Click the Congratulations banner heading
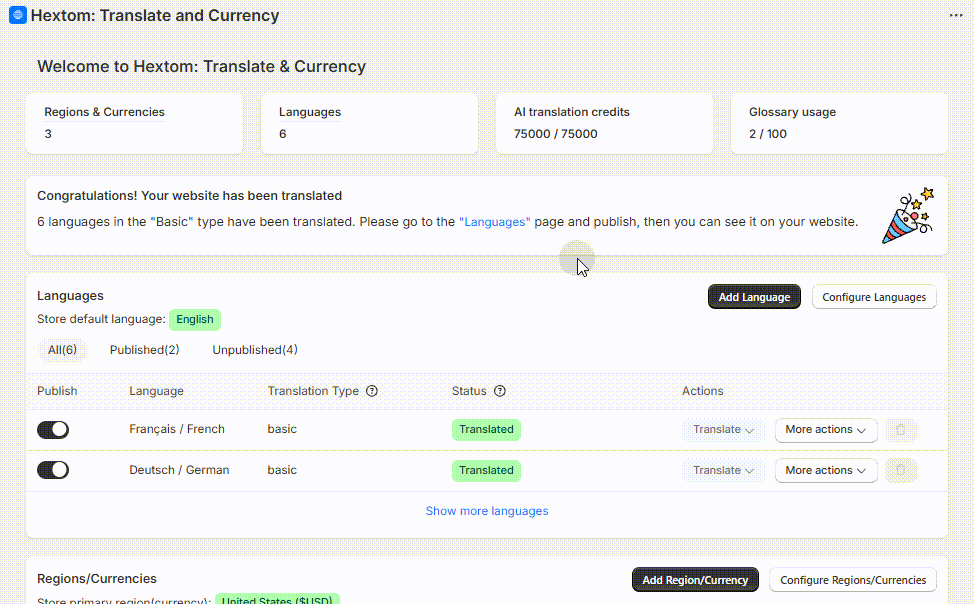The height and width of the screenshot is (604, 974). tap(189, 196)
